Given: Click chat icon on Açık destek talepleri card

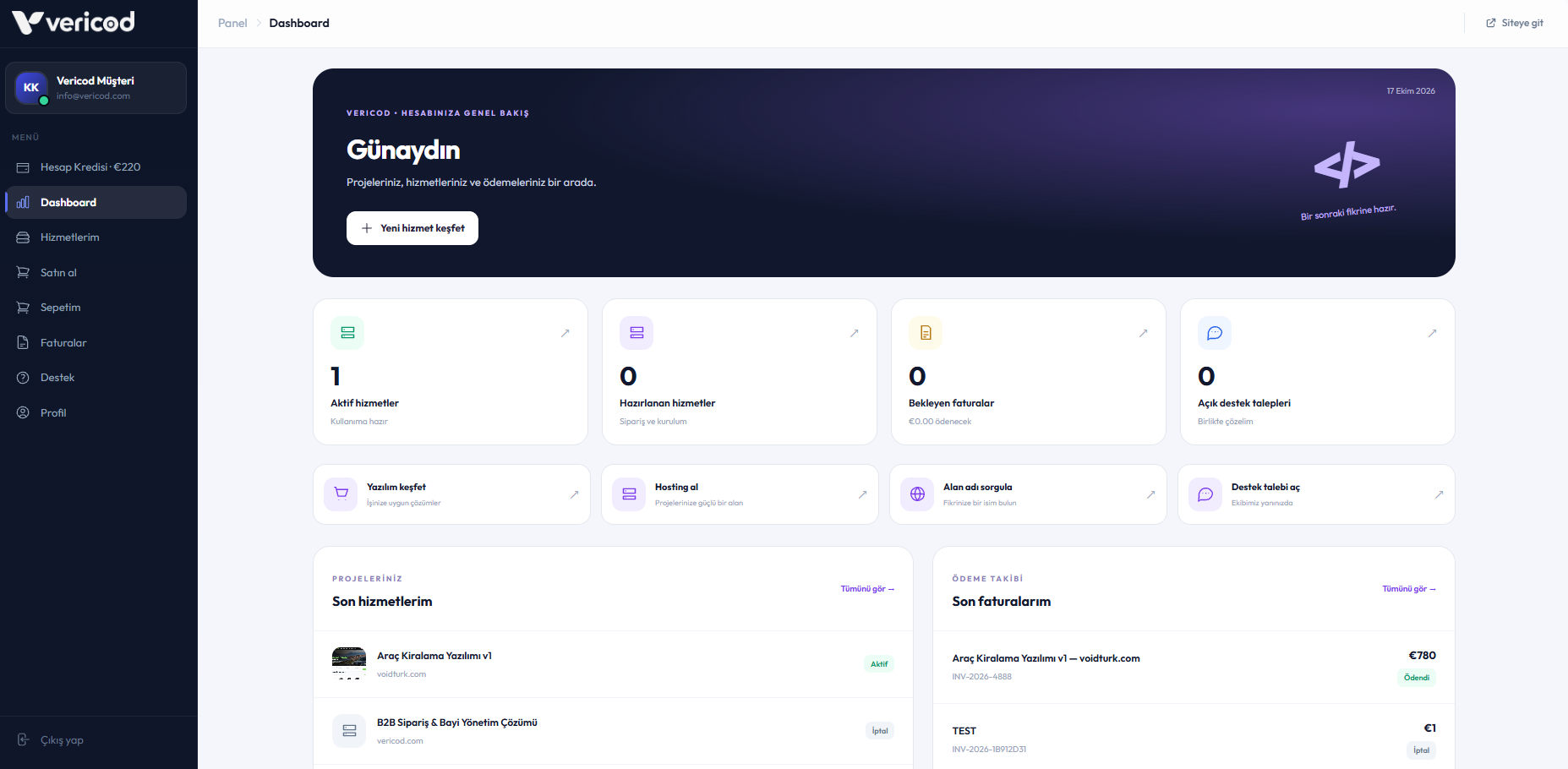Looking at the screenshot, I should point(1215,333).
